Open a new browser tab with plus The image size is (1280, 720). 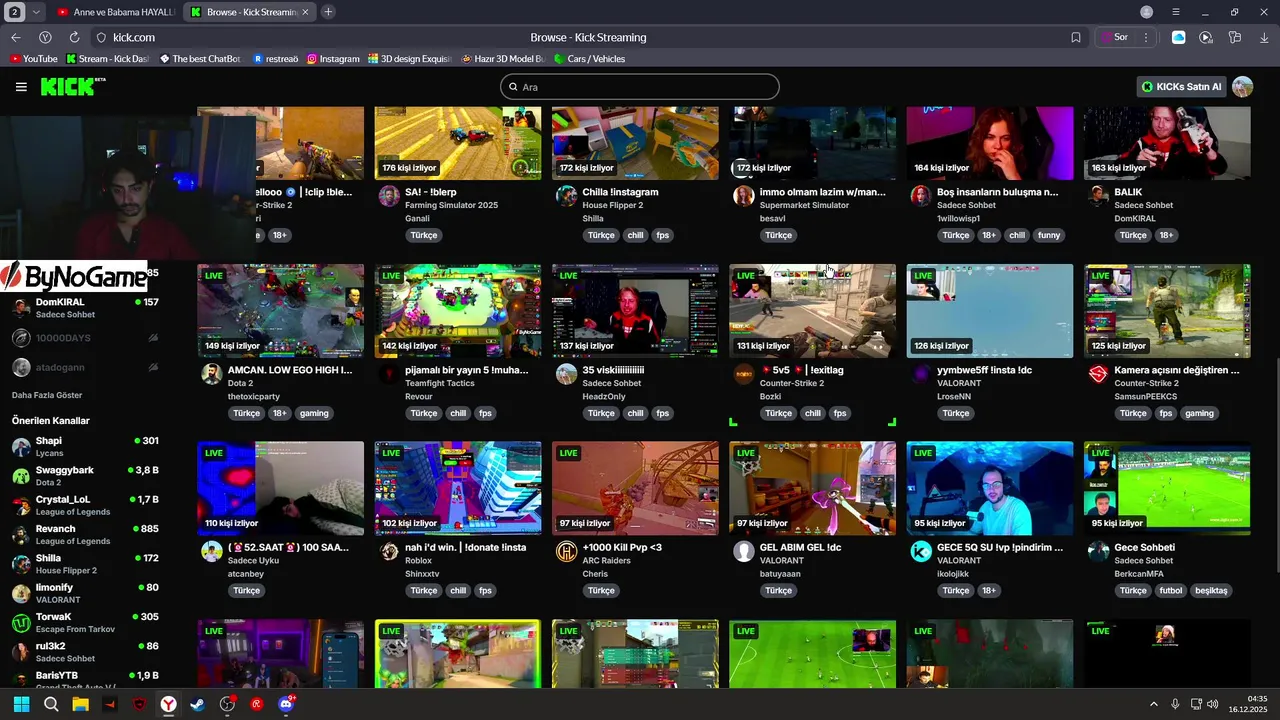pos(328,12)
